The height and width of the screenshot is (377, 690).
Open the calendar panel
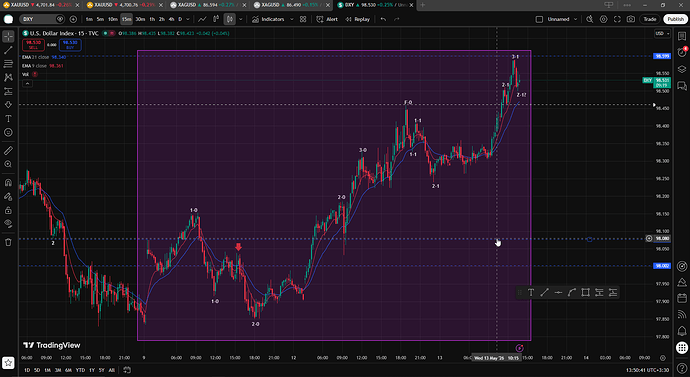click(x=682, y=298)
